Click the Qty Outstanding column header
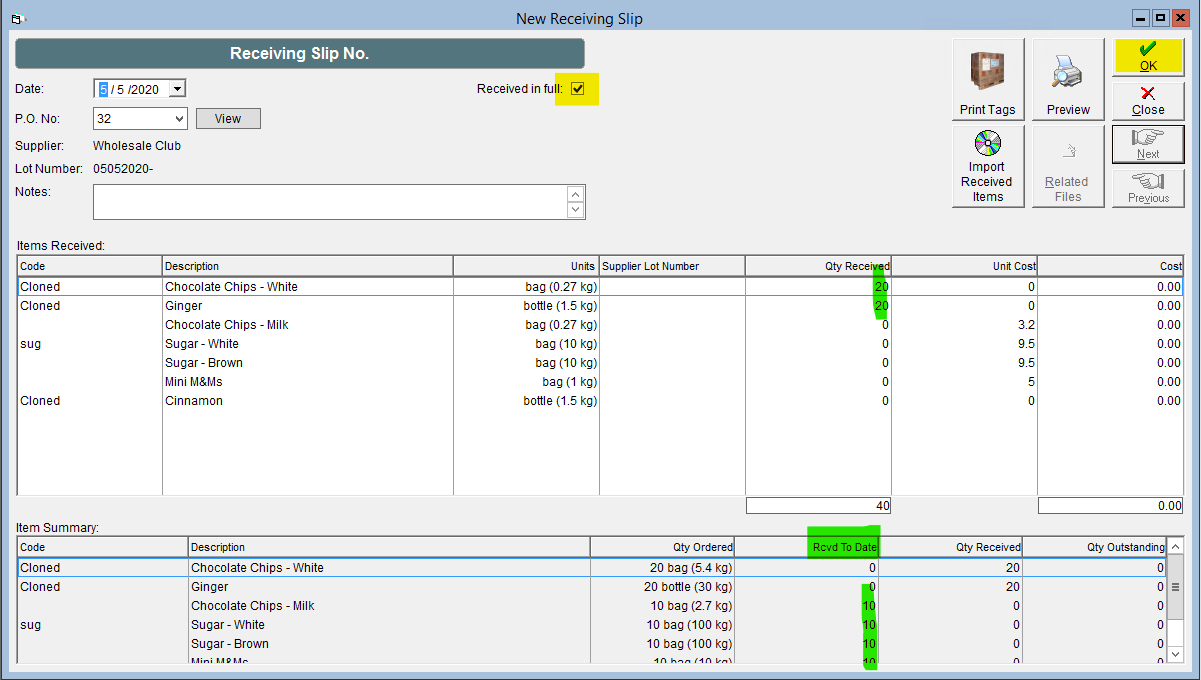This screenshot has width=1201, height=680. 1095,547
